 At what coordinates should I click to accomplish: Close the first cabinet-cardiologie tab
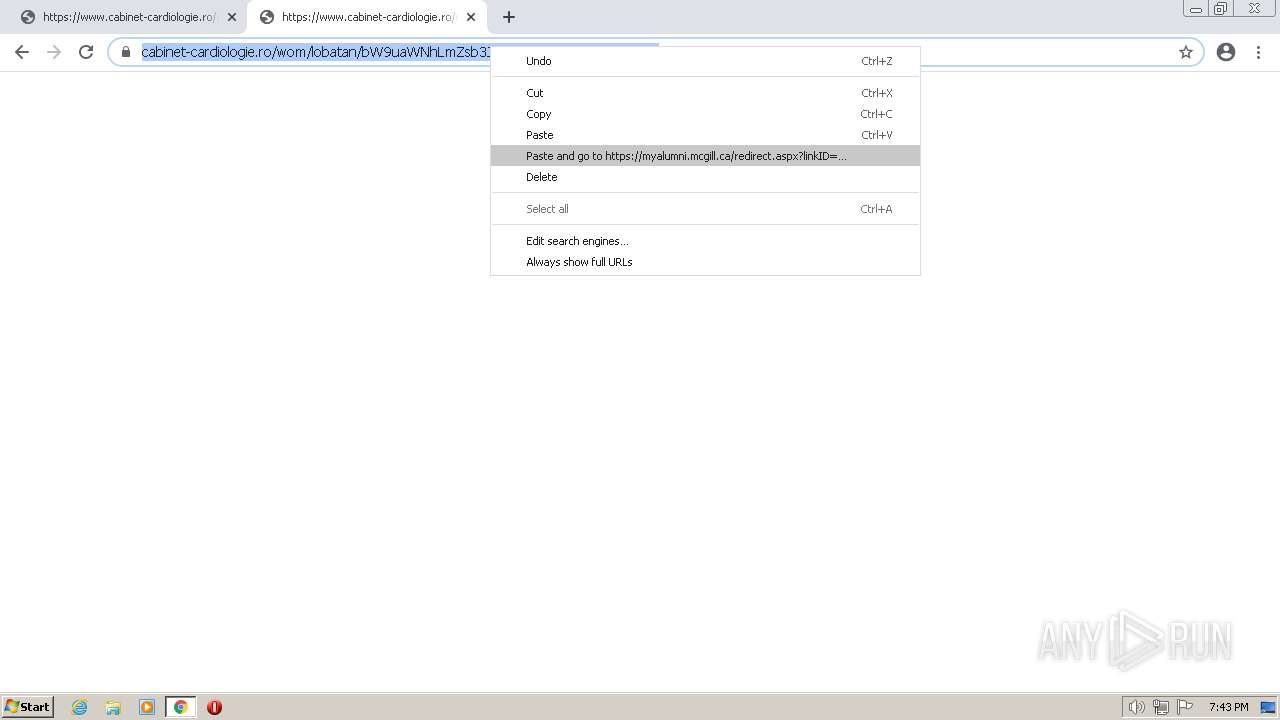(x=232, y=17)
